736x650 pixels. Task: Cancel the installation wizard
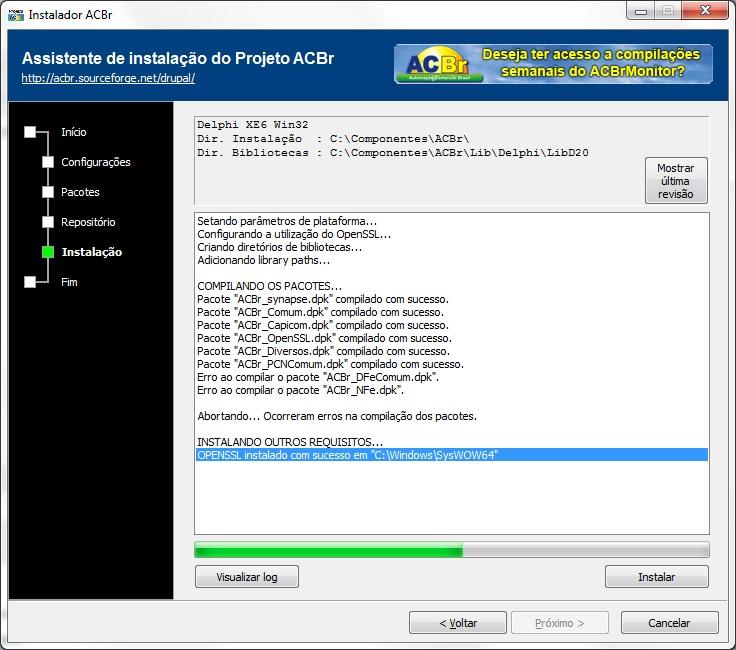(x=669, y=623)
